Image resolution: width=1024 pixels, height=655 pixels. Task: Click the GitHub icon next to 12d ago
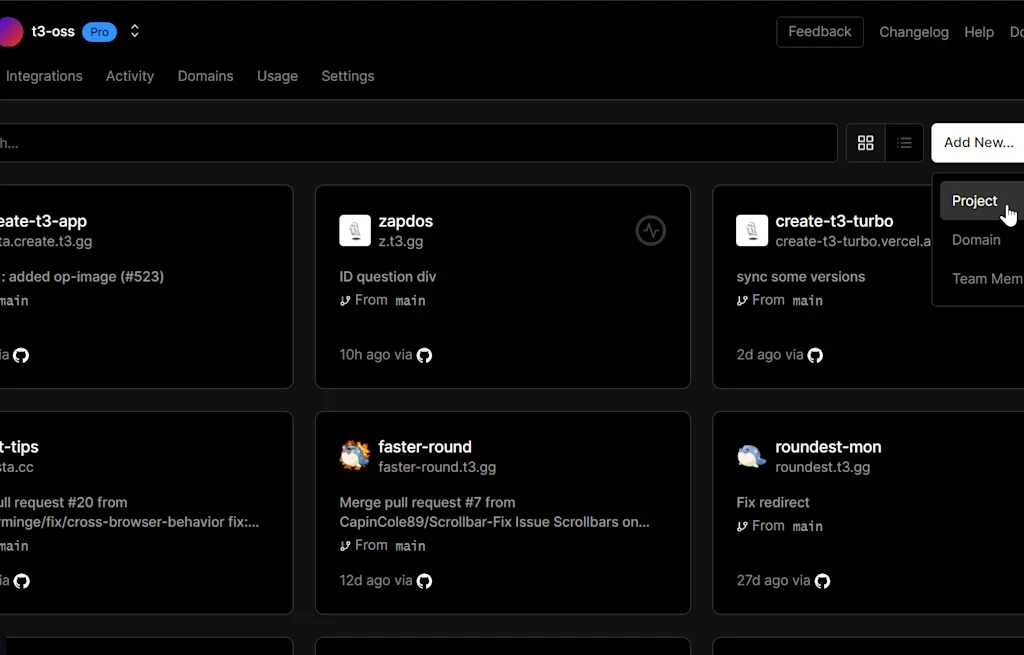[x=424, y=581]
